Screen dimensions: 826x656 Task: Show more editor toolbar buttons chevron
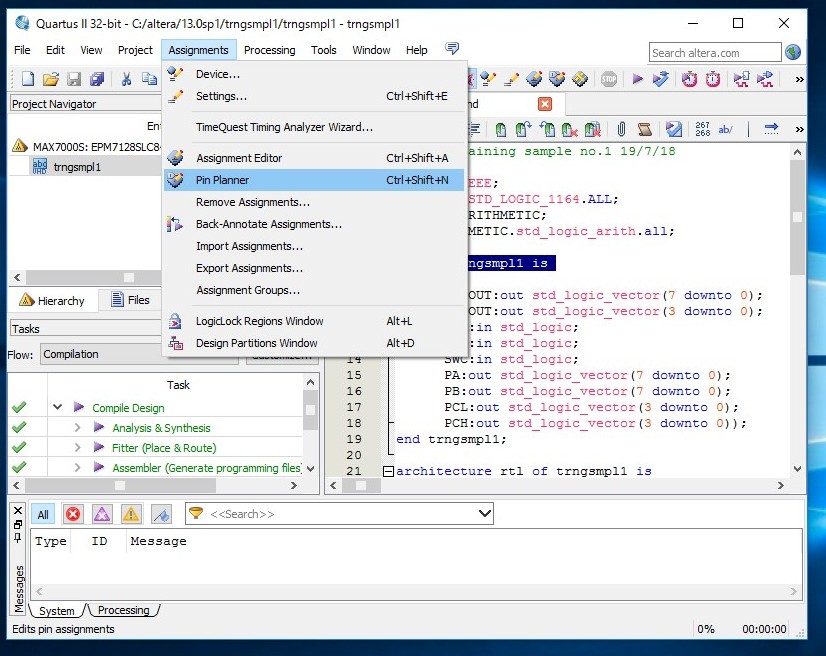point(799,129)
